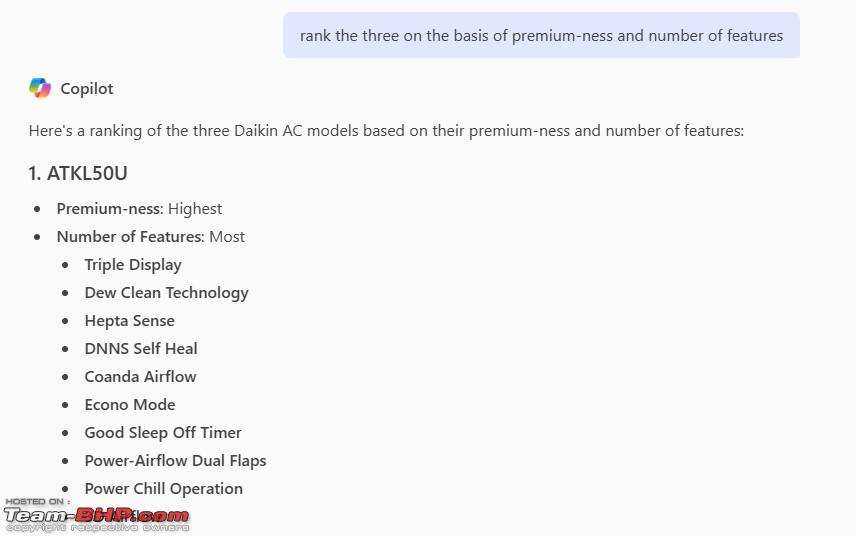
Task: Click the intro sentence about Daikin AC models
Action: click(x=386, y=131)
